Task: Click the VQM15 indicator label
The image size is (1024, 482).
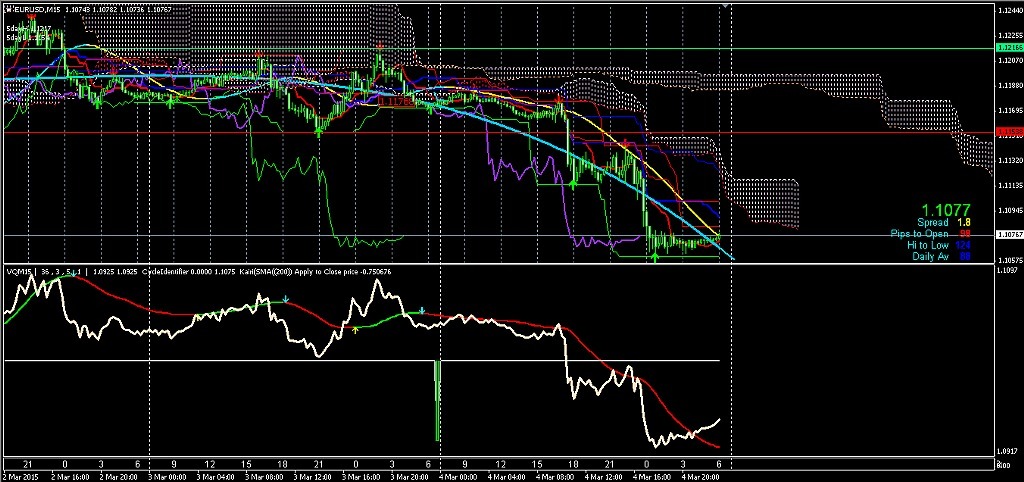Action: [17, 271]
